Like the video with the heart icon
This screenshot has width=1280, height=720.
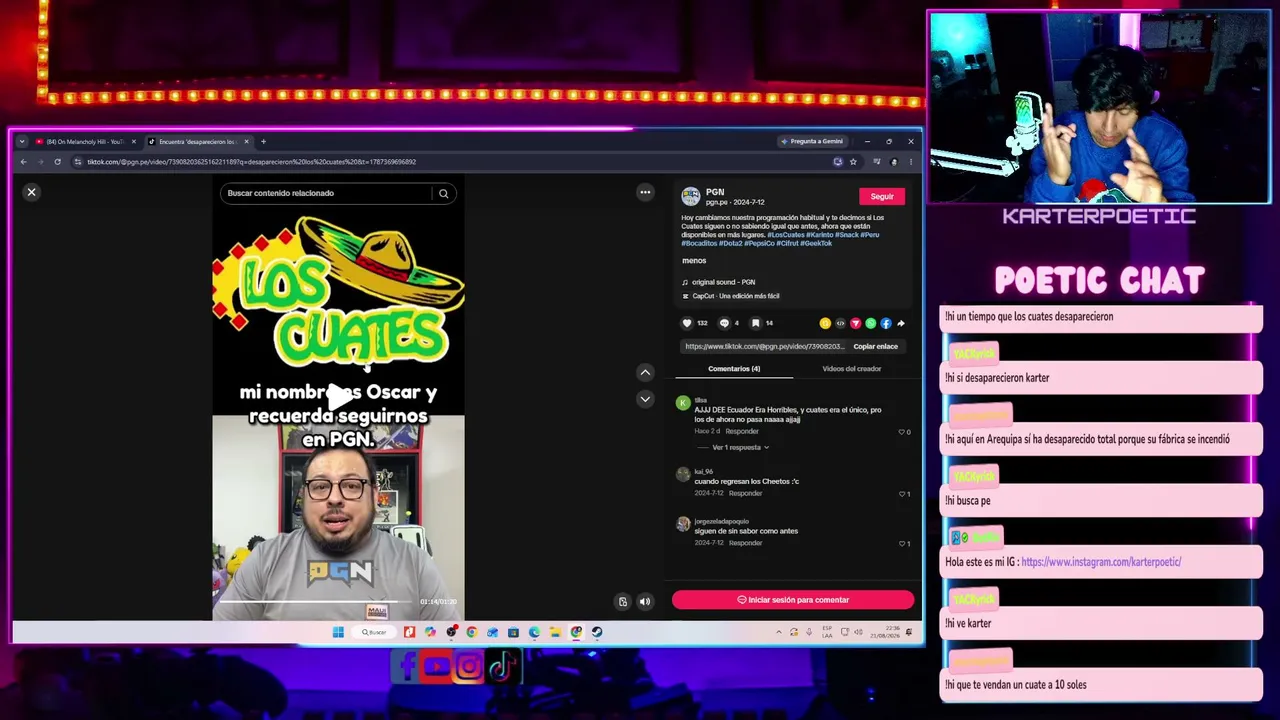pos(687,323)
